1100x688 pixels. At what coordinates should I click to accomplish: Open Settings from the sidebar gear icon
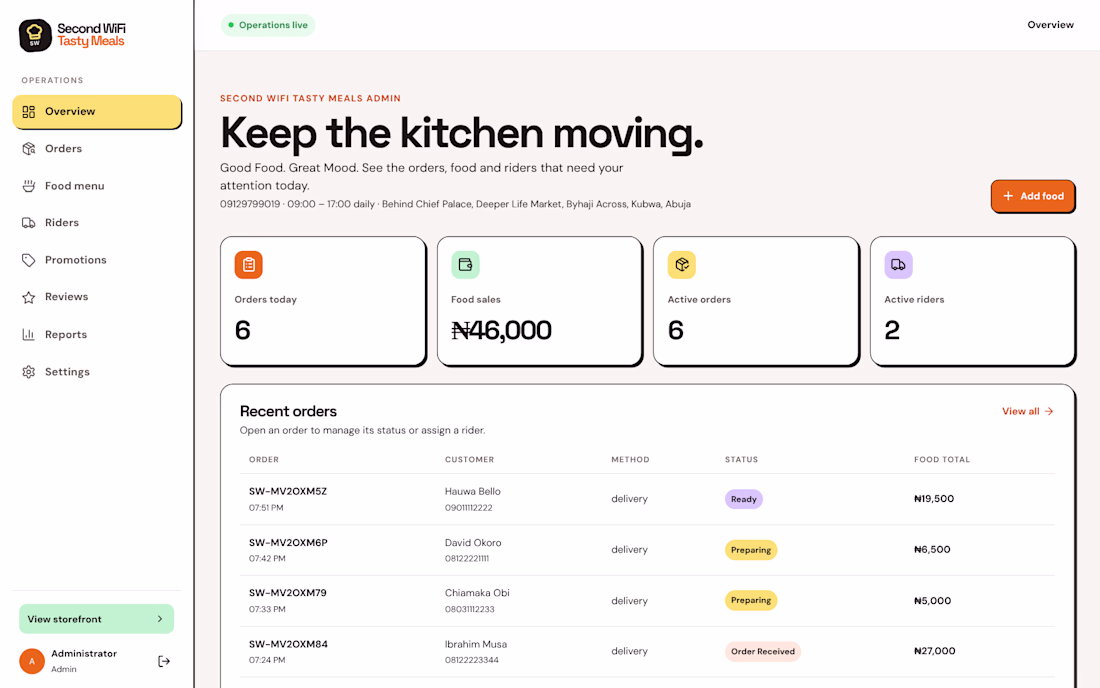coord(28,372)
